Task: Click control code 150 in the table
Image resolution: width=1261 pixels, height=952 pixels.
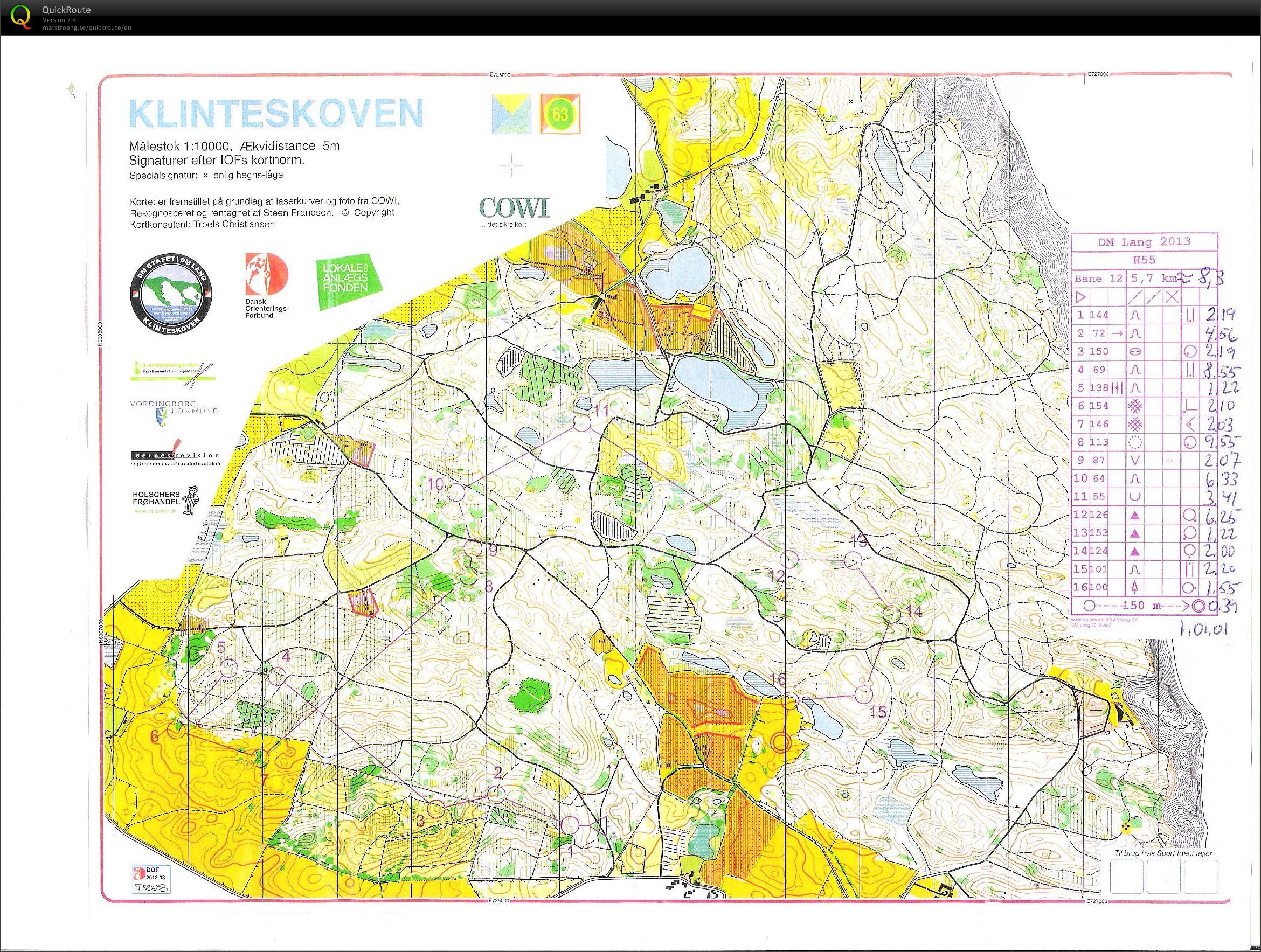Action: click(x=1099, y=351)
